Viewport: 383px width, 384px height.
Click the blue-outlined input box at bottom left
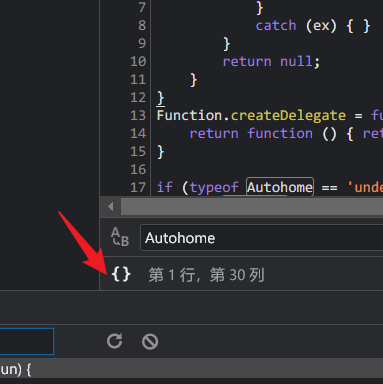[x=27, y=342]
